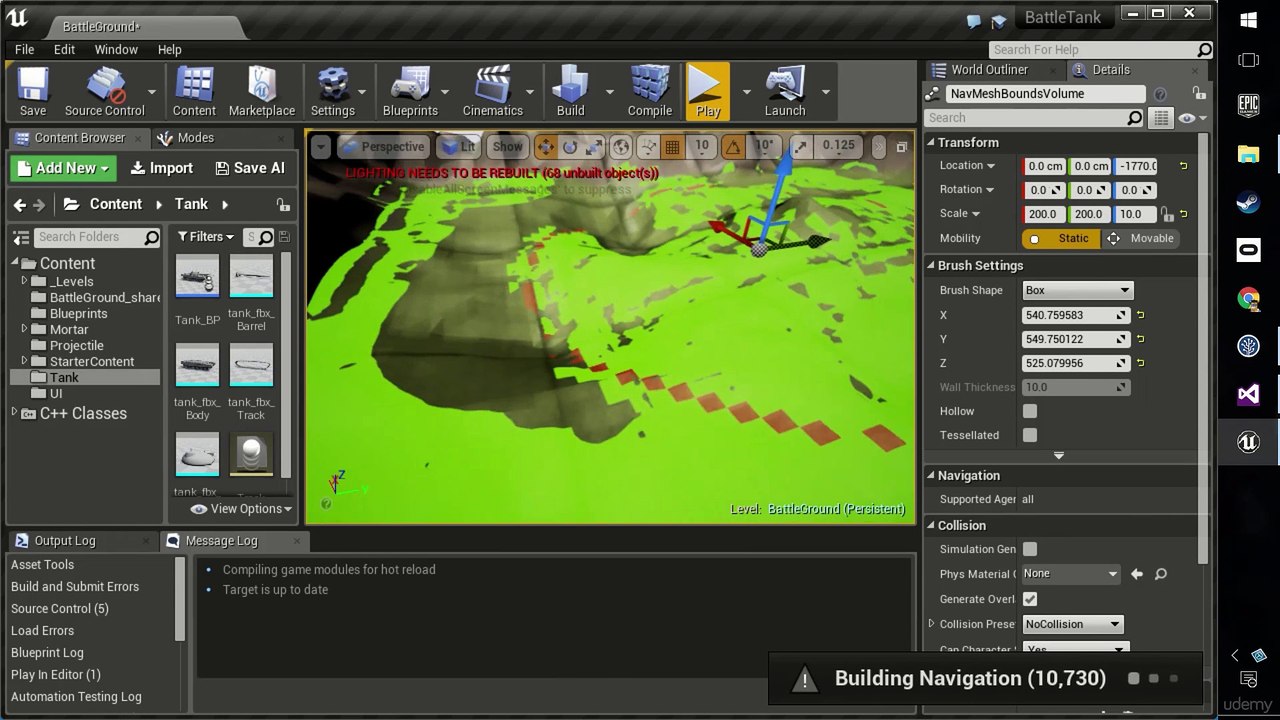Toggle the Hollow checkbox
Screen dimensions: 1280x720
coord(1030,411)
